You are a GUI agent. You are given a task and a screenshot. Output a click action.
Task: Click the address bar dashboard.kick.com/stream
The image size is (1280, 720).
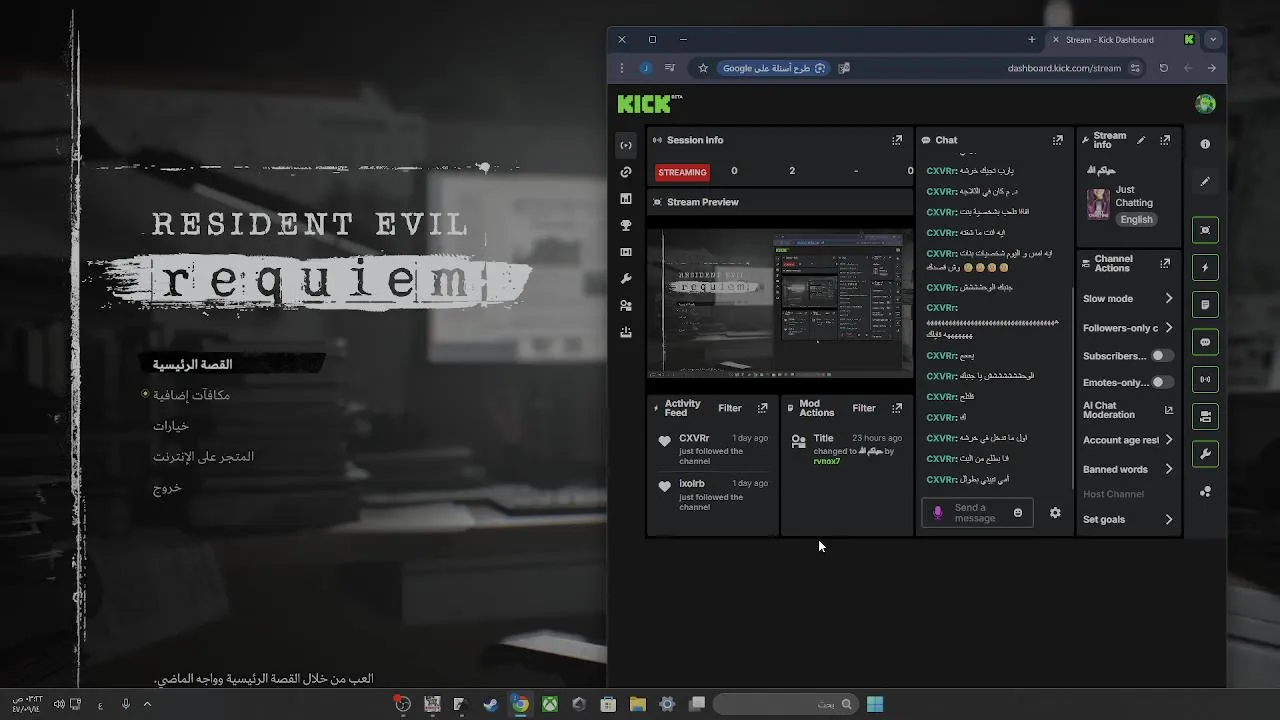[1064, 68]
